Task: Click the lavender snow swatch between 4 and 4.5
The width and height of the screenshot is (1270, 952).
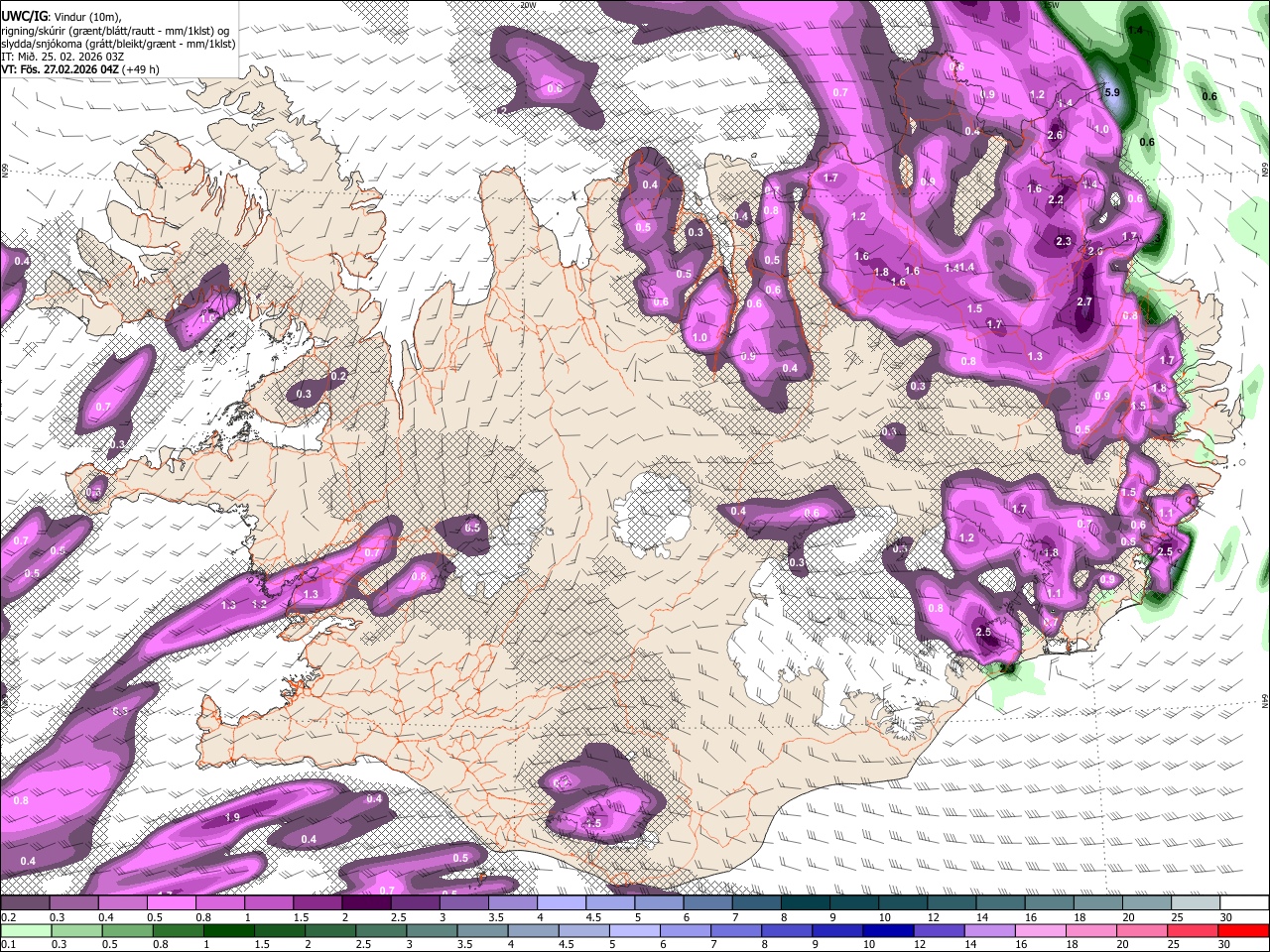Action: pyautogui.click(x=561, y=903)
